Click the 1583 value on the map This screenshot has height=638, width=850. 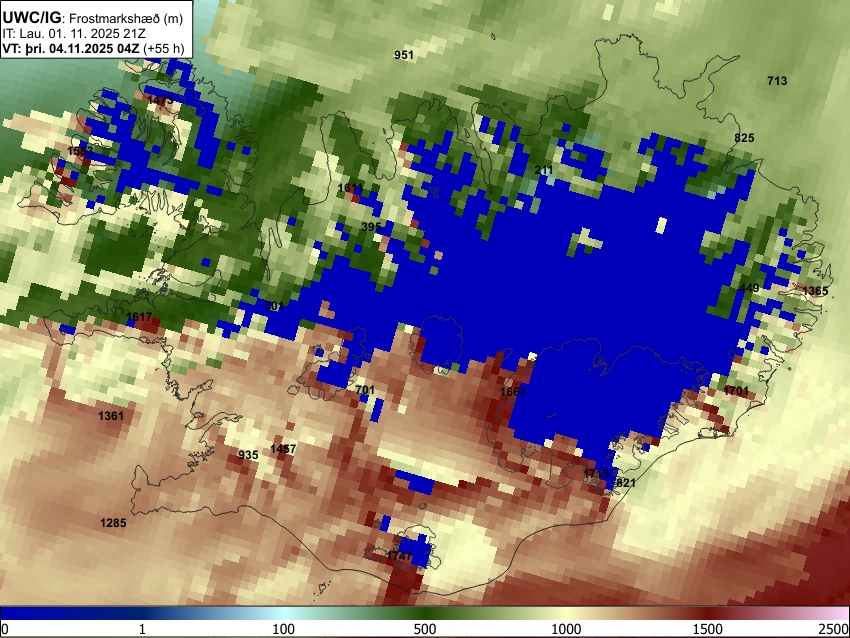[x=80, y=151]
